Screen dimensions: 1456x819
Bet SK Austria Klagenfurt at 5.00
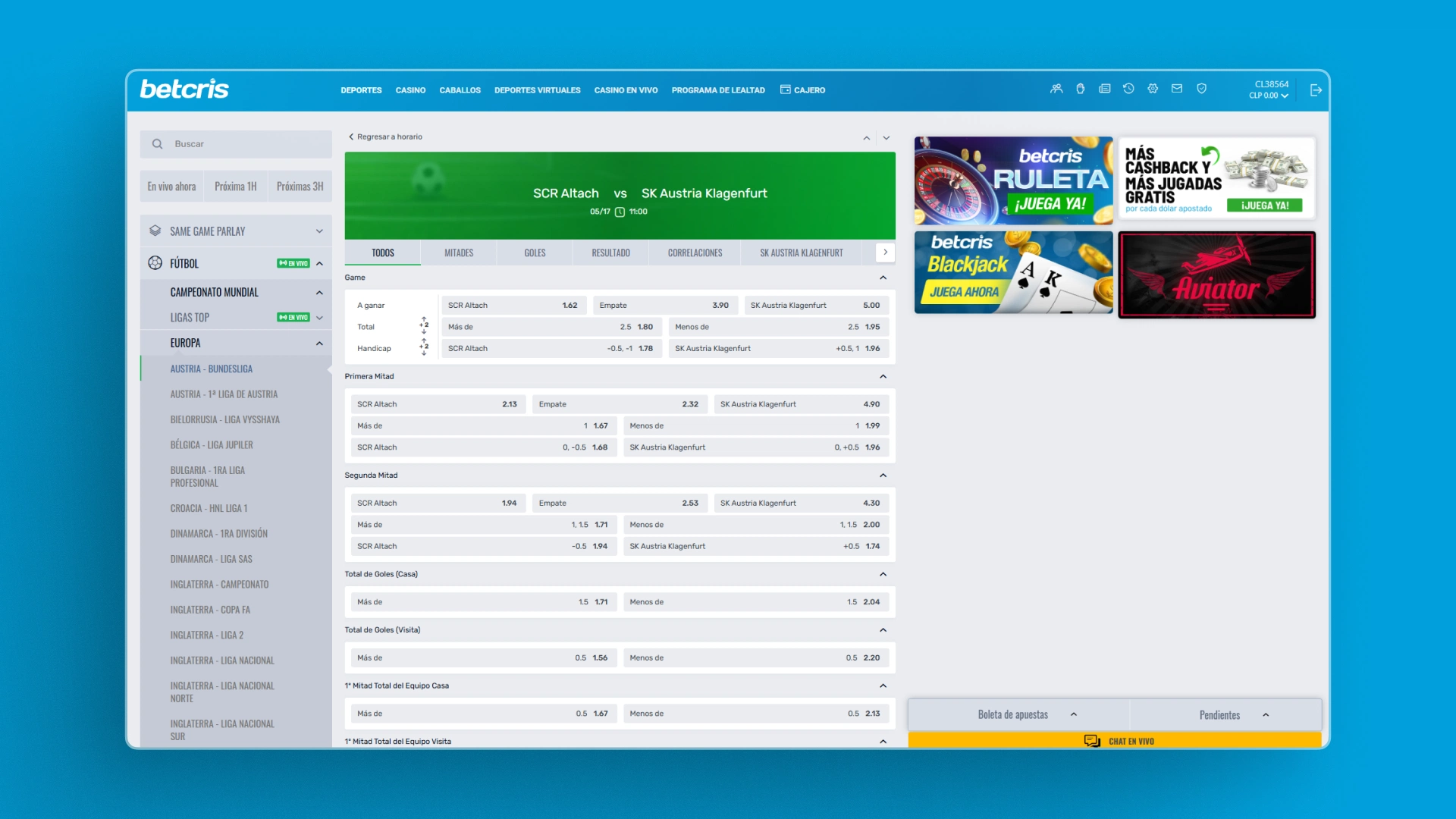click(x=816, y=306)
